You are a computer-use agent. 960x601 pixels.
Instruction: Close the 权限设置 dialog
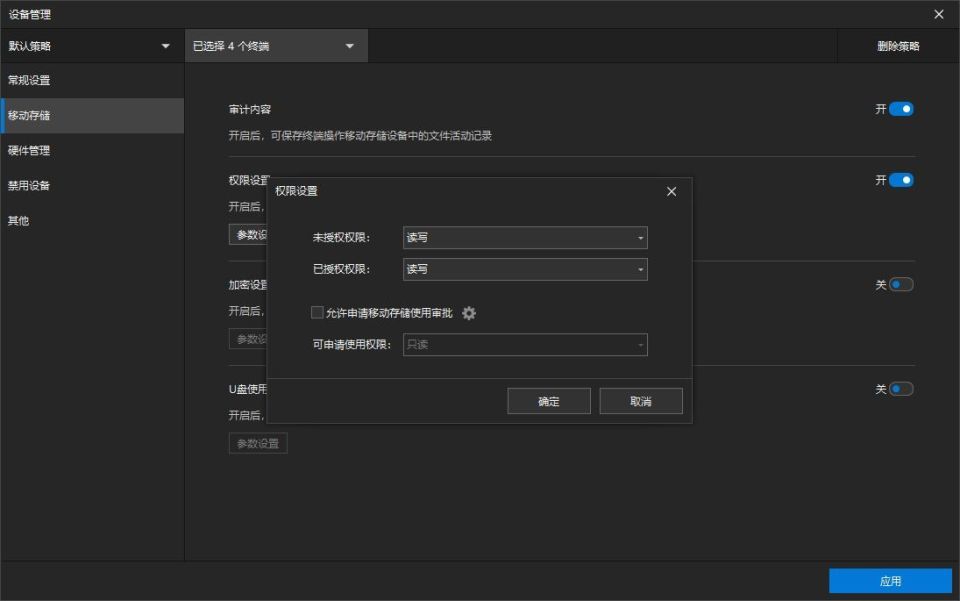coord(672,192)
